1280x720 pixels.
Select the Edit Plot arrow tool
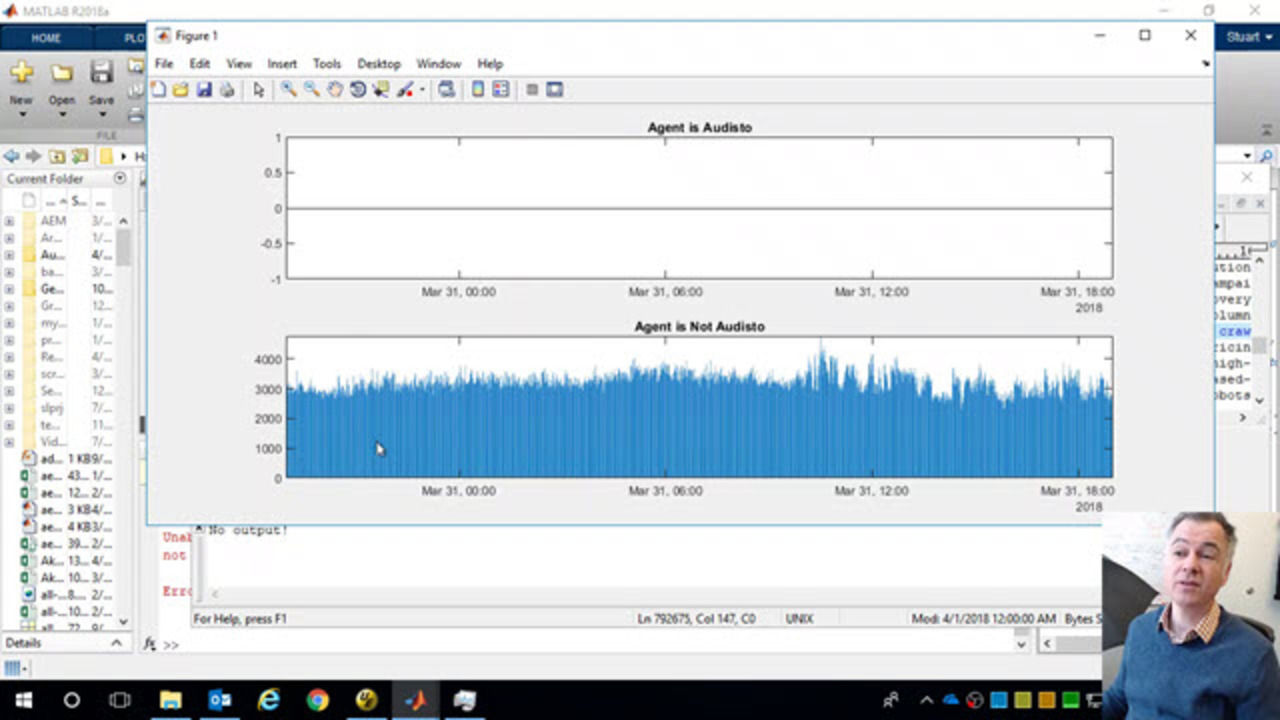click(259, 90)
